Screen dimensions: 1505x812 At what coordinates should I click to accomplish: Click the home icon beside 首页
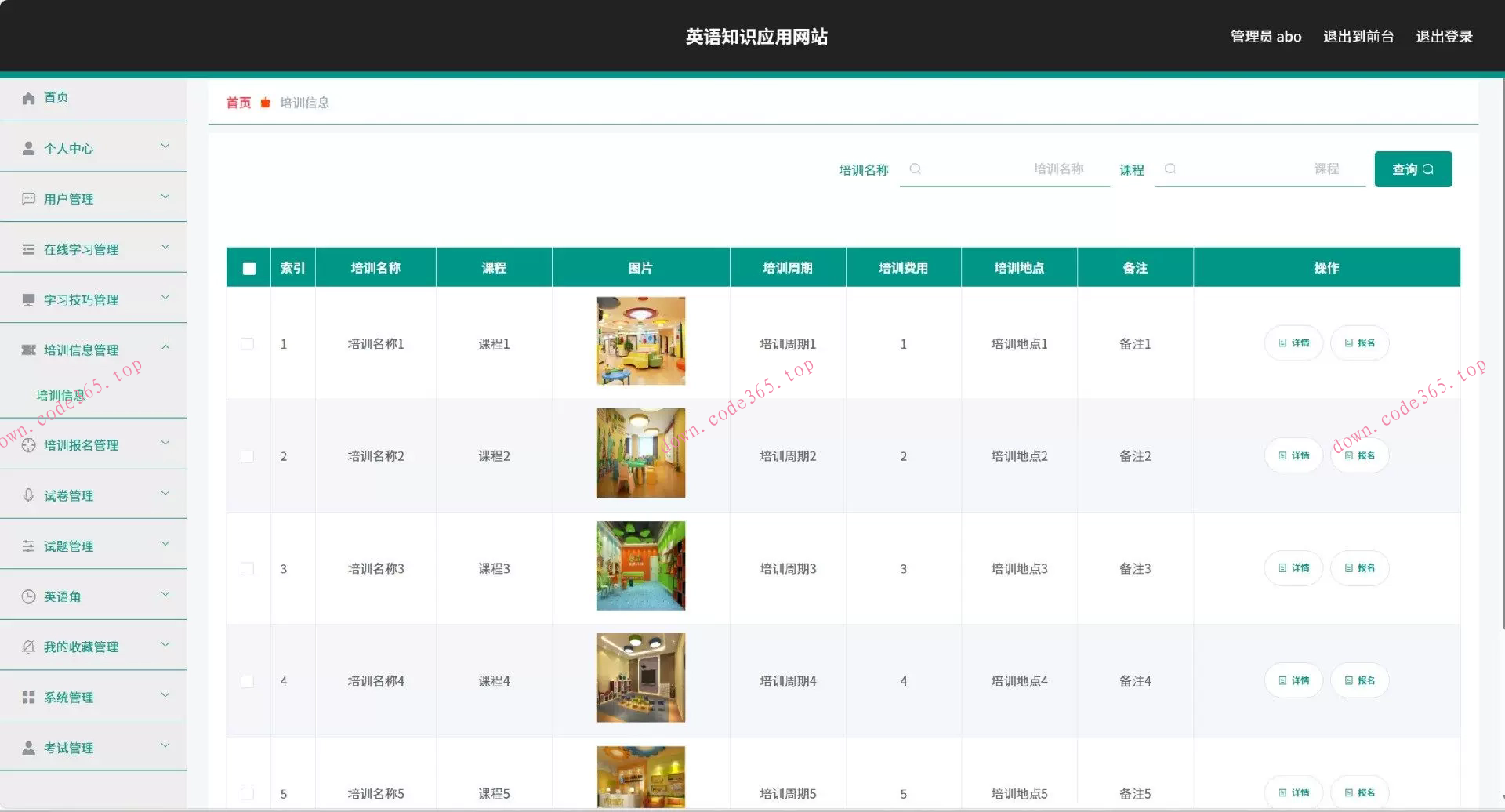pos(28,97)
